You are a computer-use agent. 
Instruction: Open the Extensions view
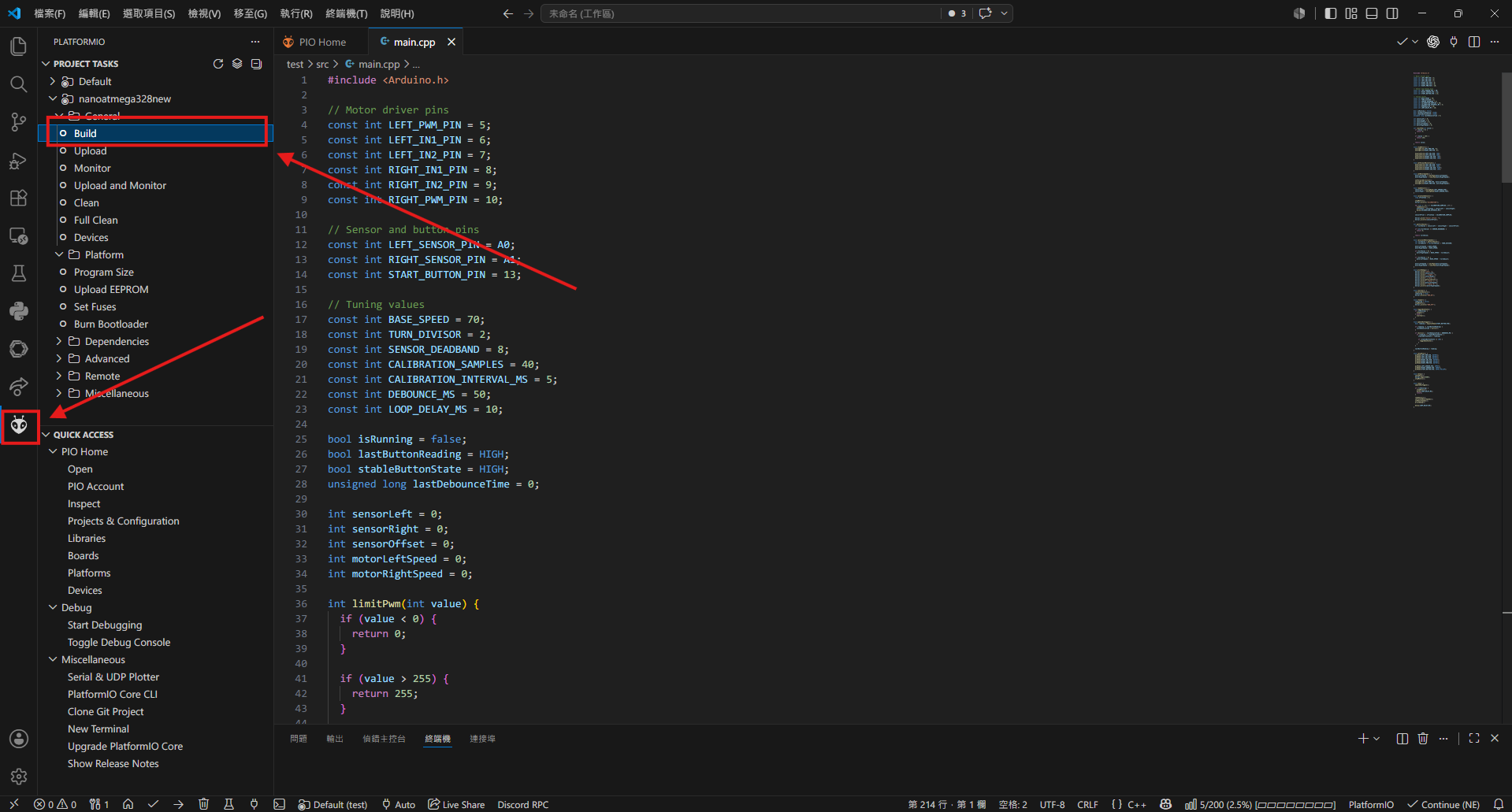tap(19, 198)
